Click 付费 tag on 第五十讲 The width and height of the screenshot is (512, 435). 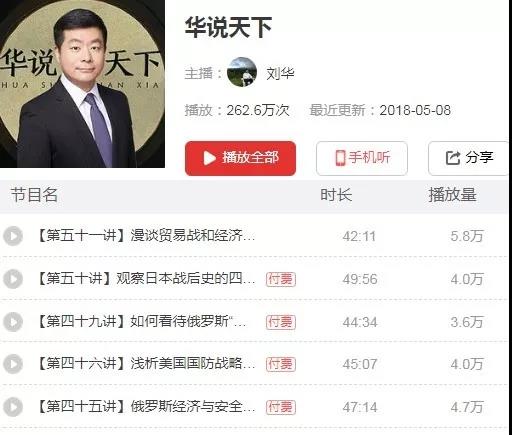click(x=281, y=279)
